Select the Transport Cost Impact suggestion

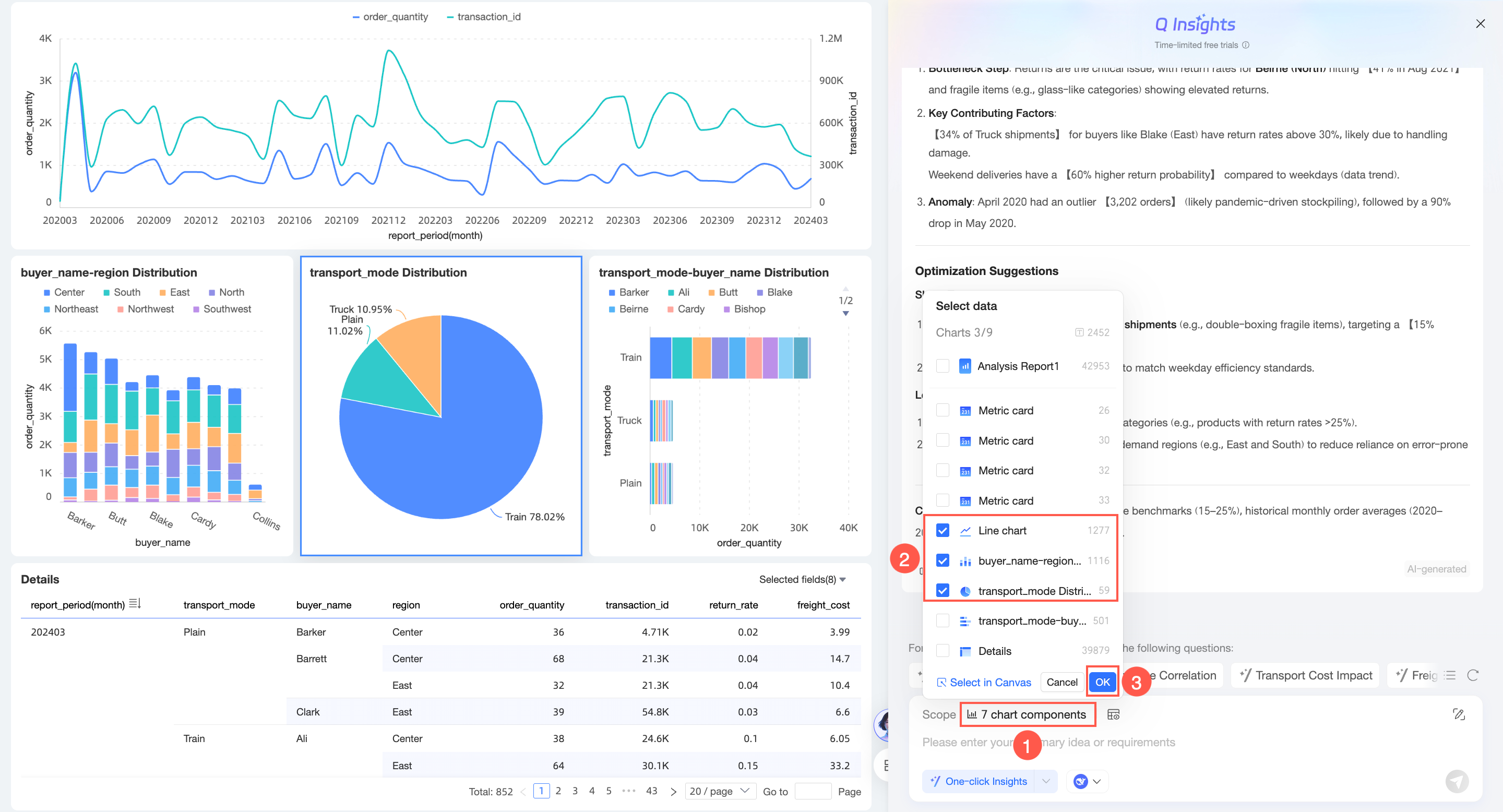[1306, 675]
